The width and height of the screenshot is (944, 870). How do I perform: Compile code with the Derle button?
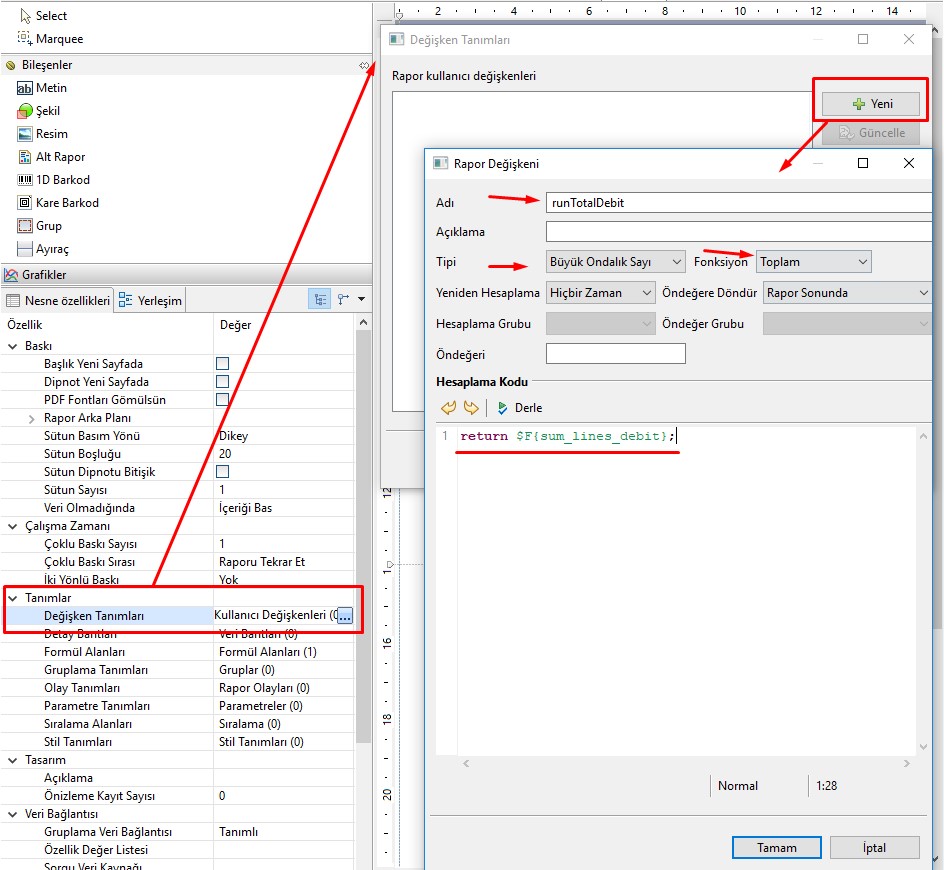pos(519,408)
